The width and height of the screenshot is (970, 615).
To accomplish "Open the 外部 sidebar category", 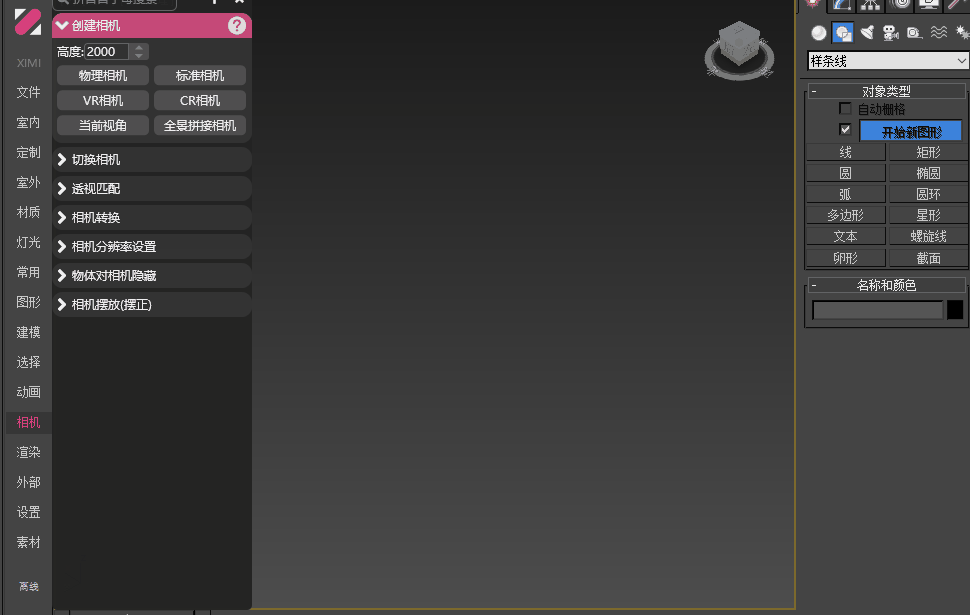I will pos(28,482).
